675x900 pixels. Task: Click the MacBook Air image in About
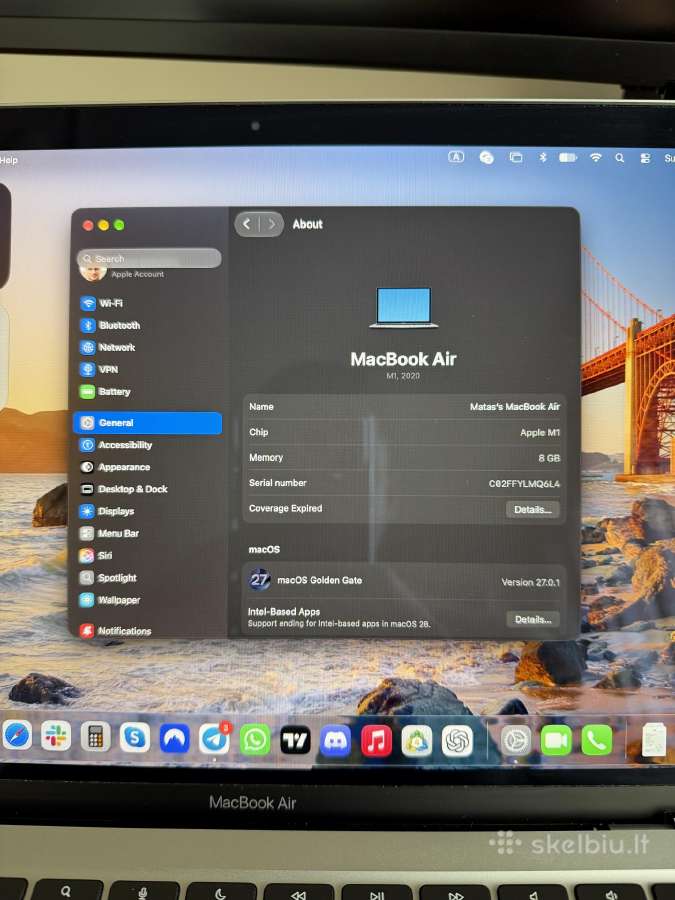point(404,308)
